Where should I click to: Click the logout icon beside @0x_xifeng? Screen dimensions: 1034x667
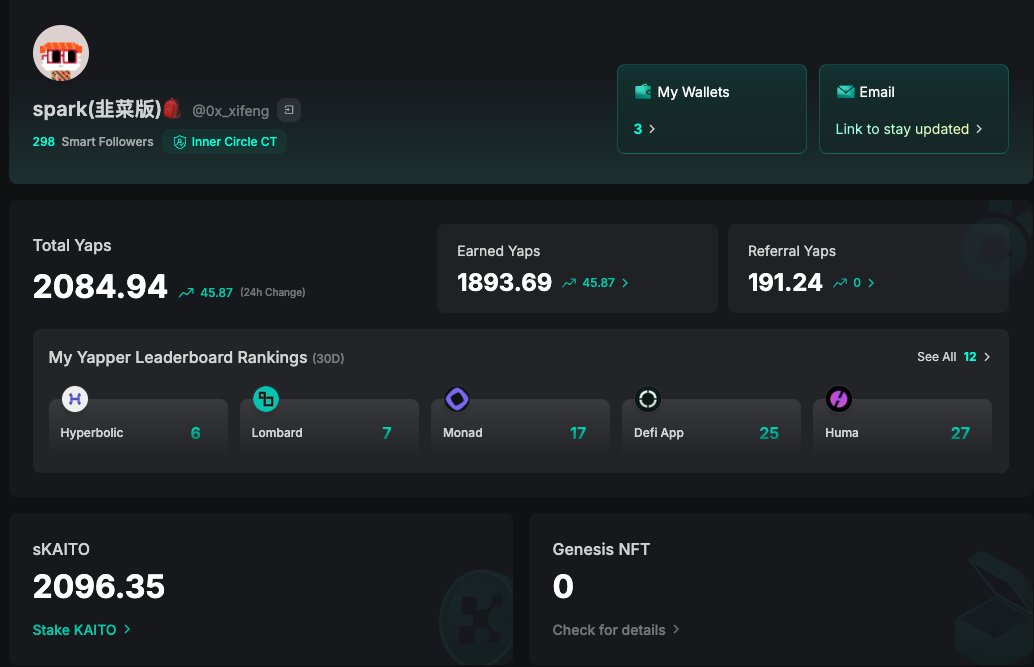point(289,110)
